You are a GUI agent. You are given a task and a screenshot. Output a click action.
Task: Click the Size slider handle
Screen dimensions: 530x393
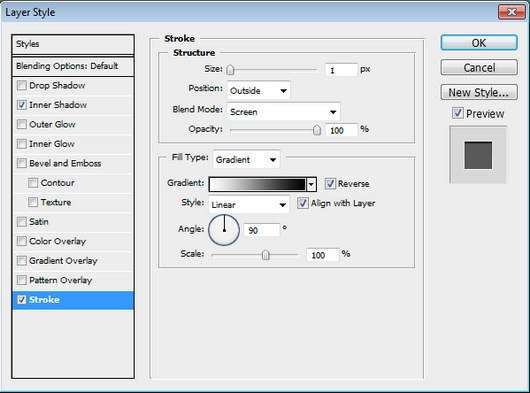[230, 70]
